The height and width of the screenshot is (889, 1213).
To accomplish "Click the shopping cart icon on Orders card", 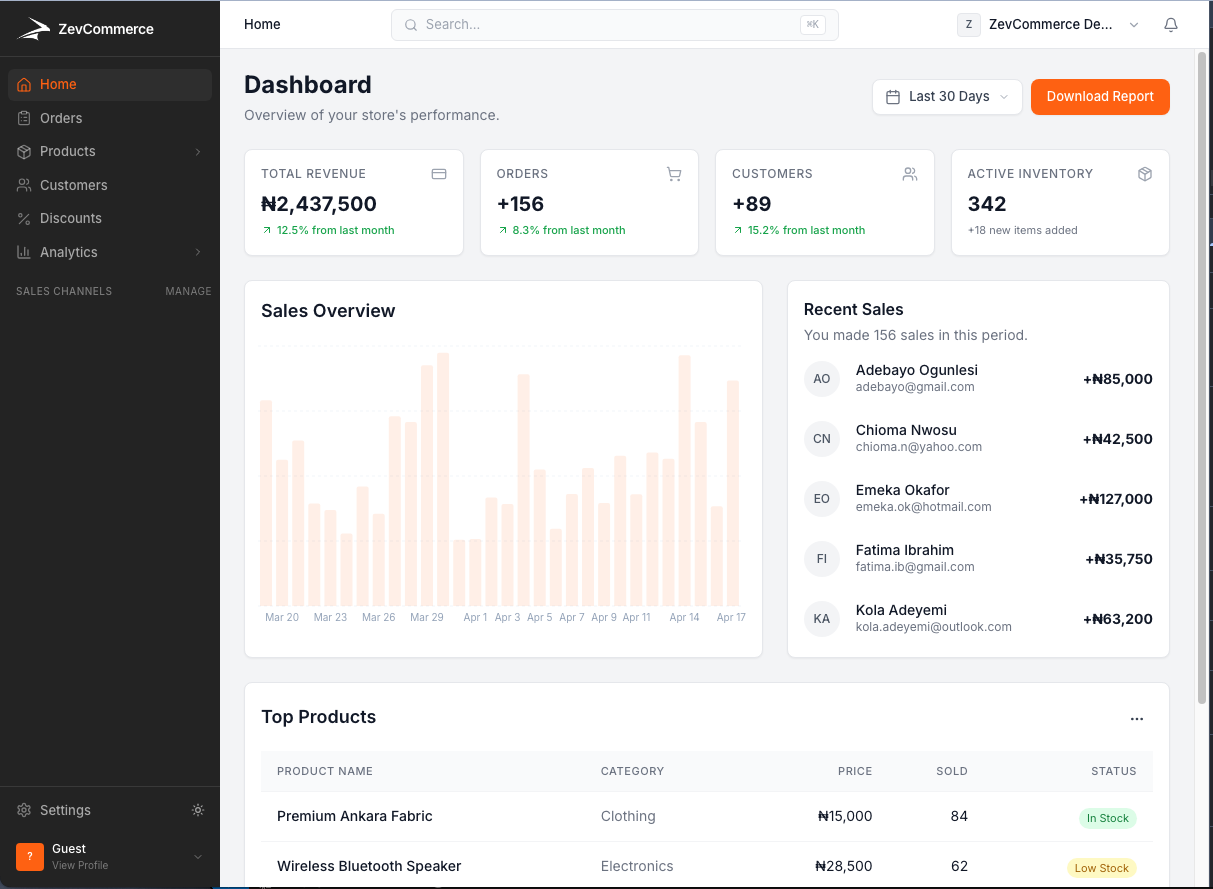I will point(674,174).
